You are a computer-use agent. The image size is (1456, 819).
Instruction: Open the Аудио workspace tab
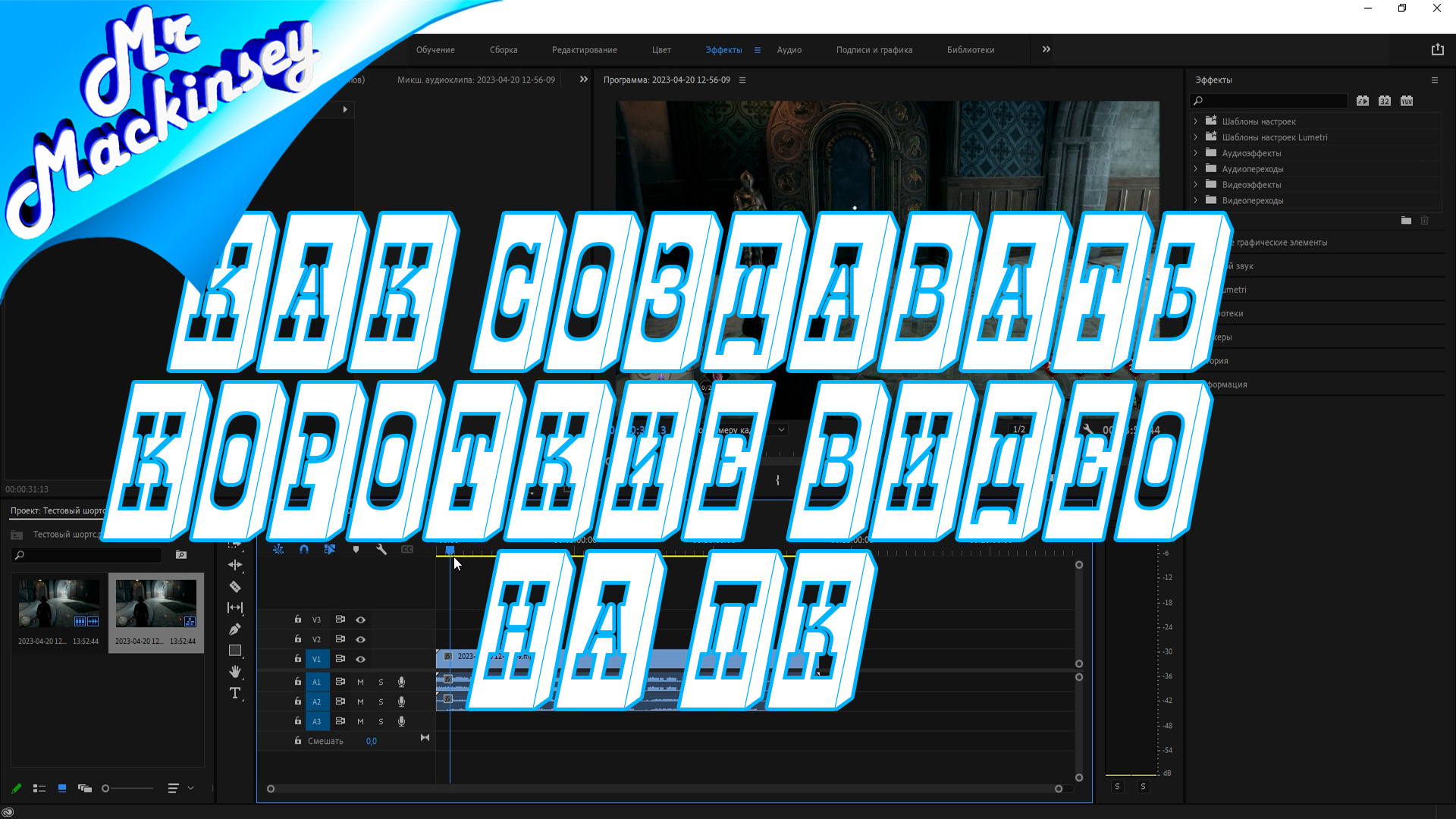click(789, 50)
